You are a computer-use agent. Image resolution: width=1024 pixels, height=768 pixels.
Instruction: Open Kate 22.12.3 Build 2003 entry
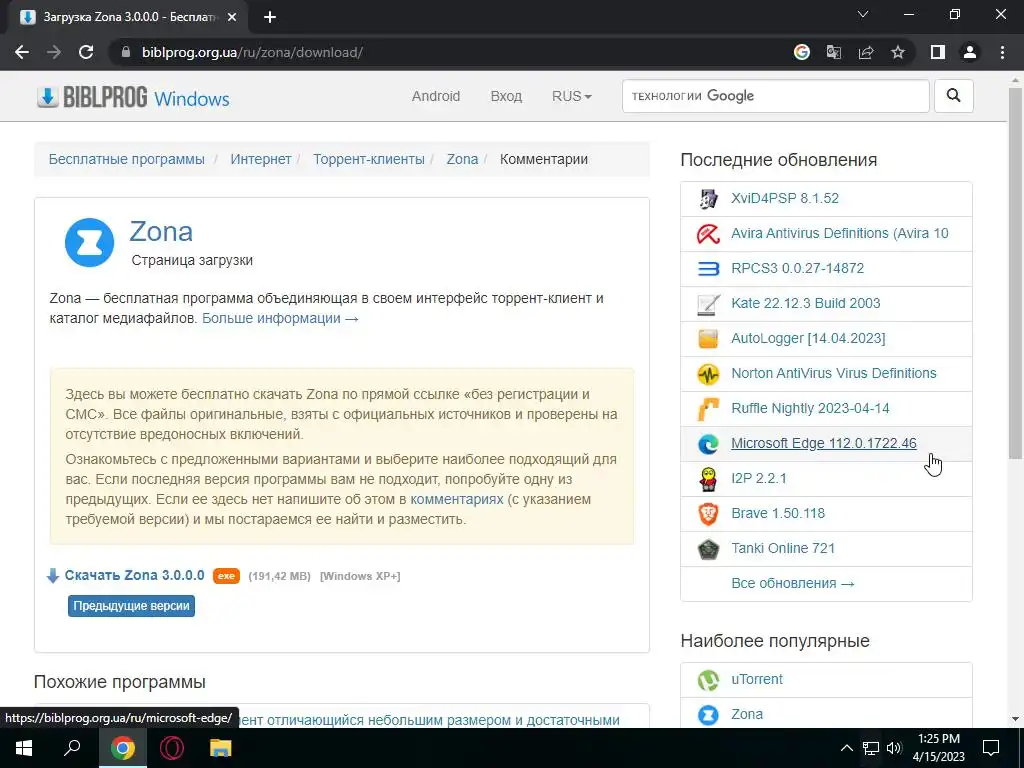click(x=805, y=303)
